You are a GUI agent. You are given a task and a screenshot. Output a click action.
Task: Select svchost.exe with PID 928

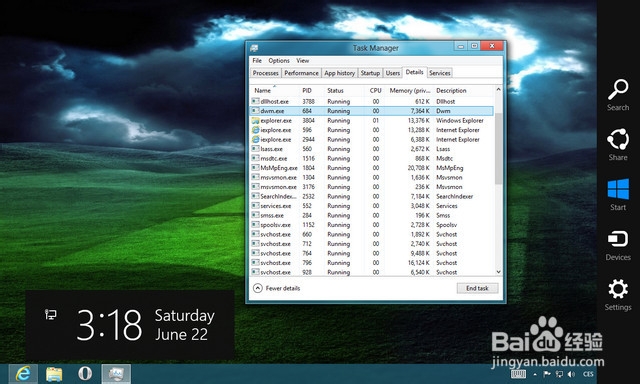click(x=372, y=272)
